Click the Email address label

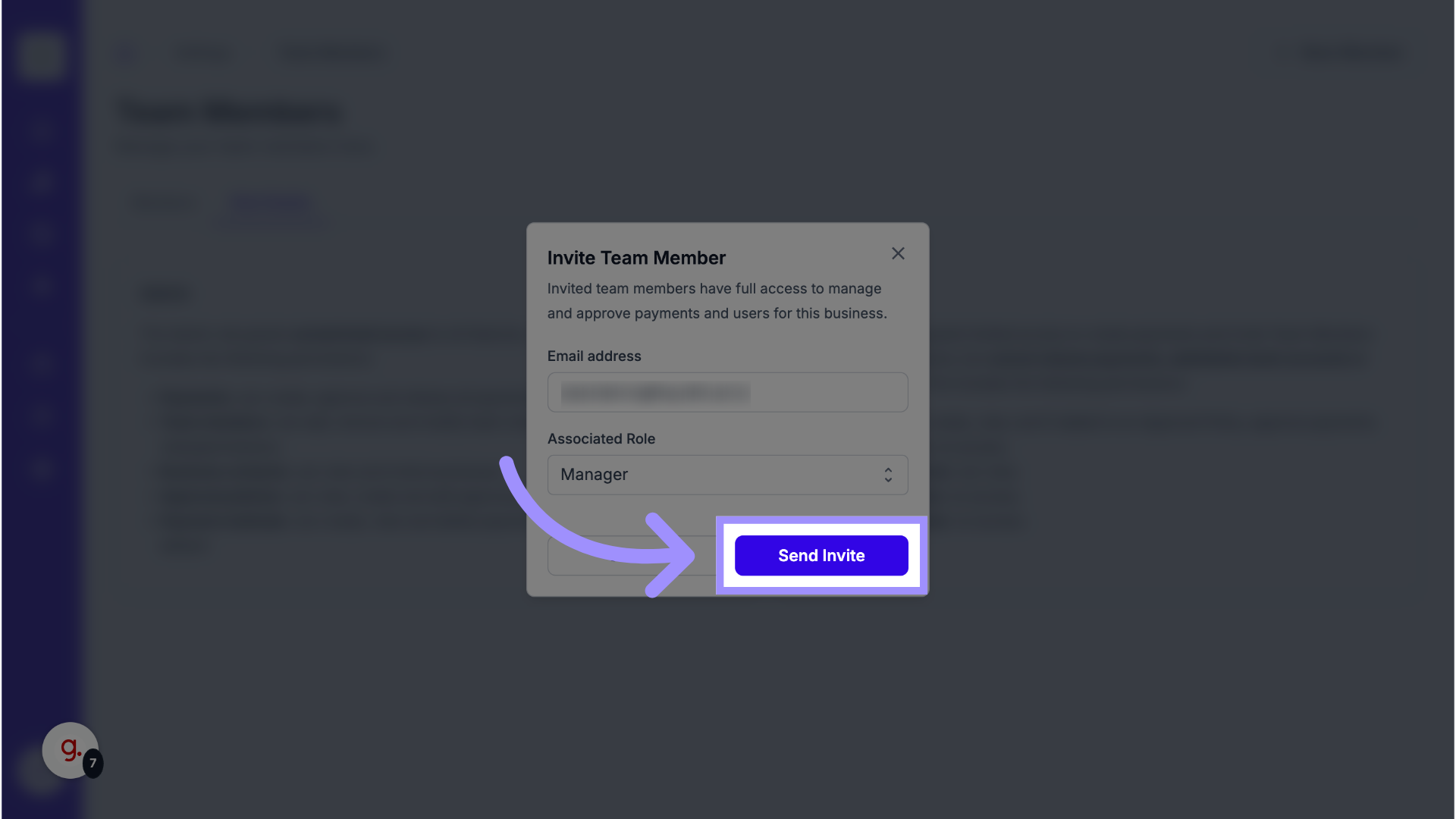594,356
